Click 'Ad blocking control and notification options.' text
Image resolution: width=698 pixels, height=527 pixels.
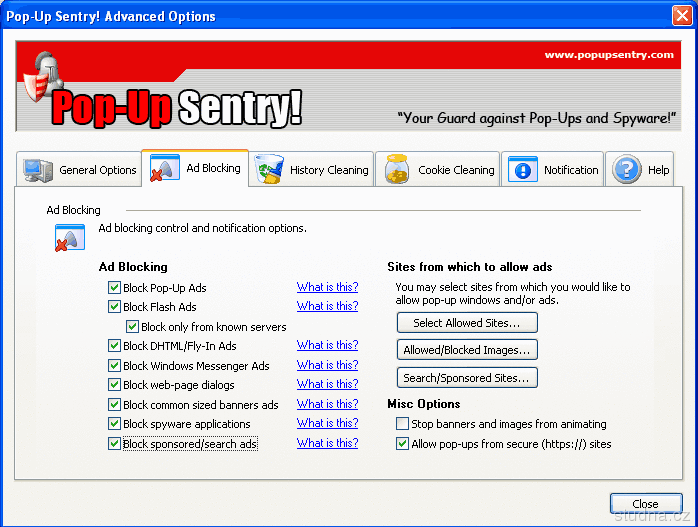click(203, 228)
